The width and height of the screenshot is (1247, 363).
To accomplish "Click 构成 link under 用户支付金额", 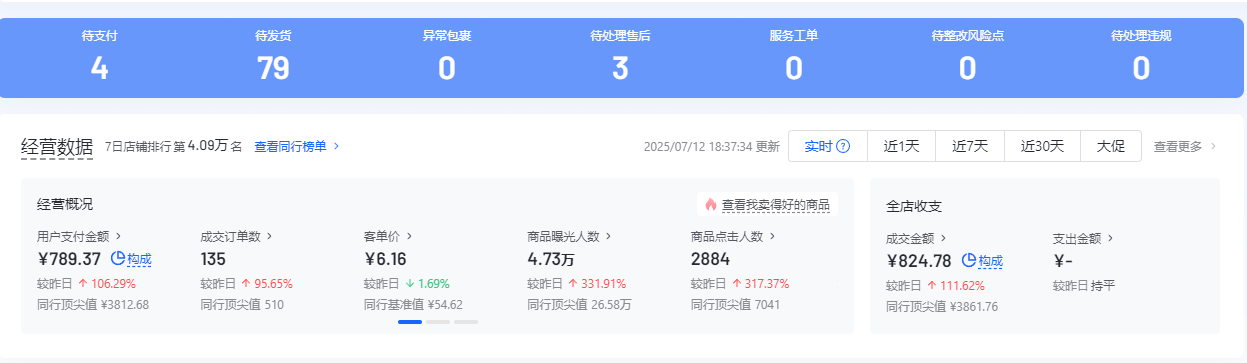I will click(x=139, y=260).
